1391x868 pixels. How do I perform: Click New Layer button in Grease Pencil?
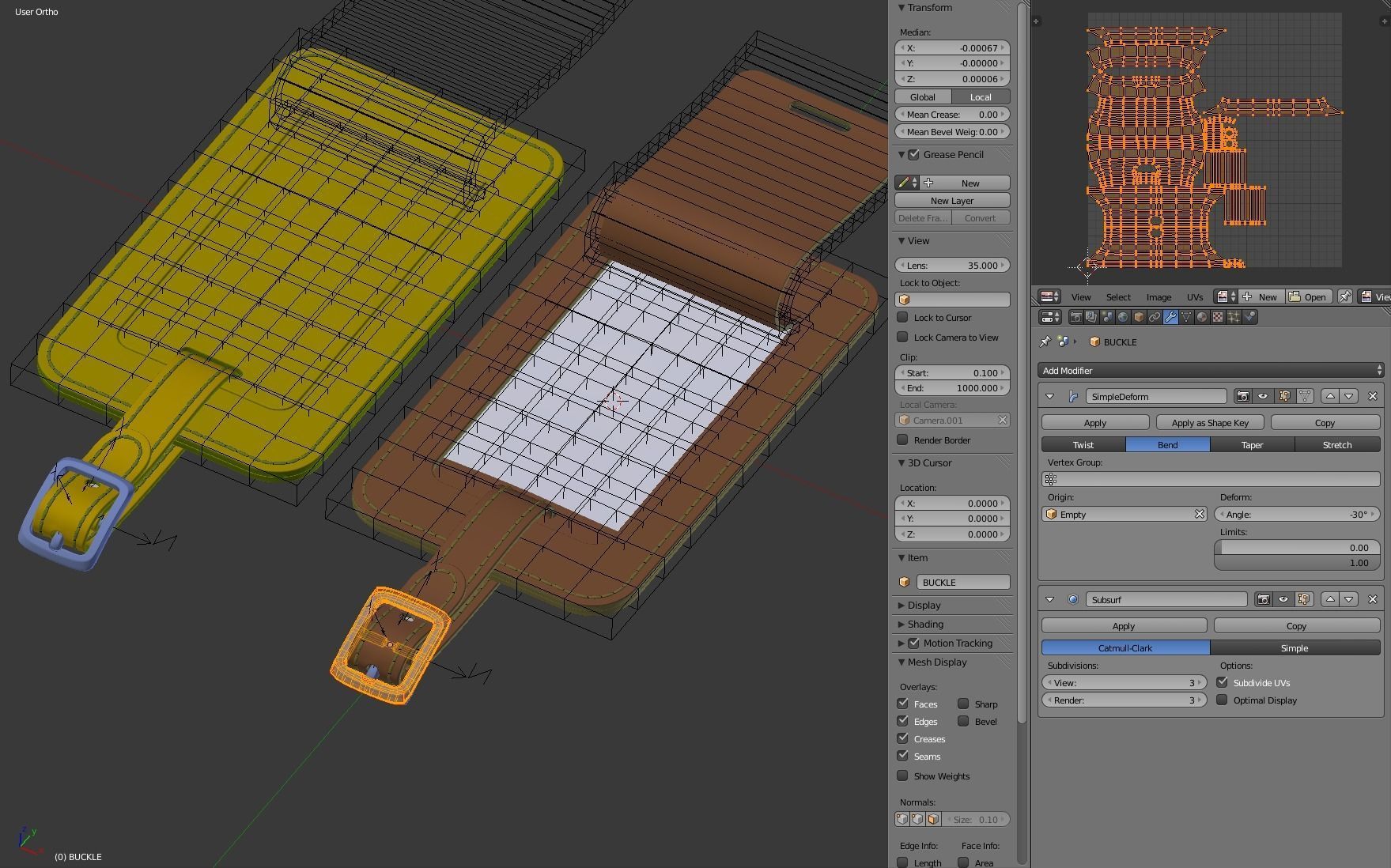(x=952, y=200)
